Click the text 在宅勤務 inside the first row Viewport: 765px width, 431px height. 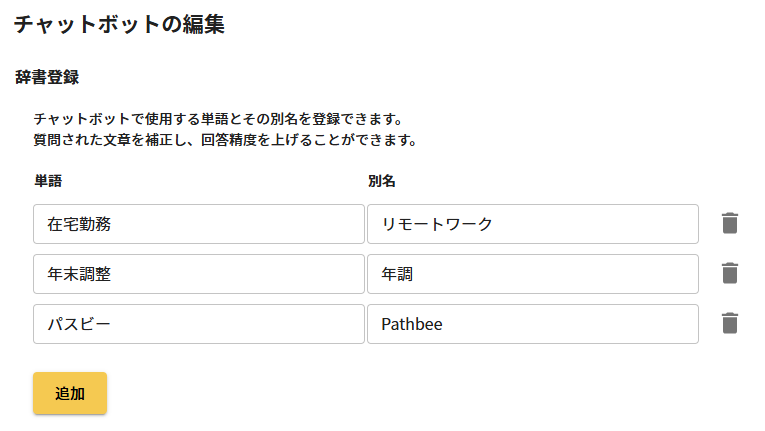click(79, 224)
